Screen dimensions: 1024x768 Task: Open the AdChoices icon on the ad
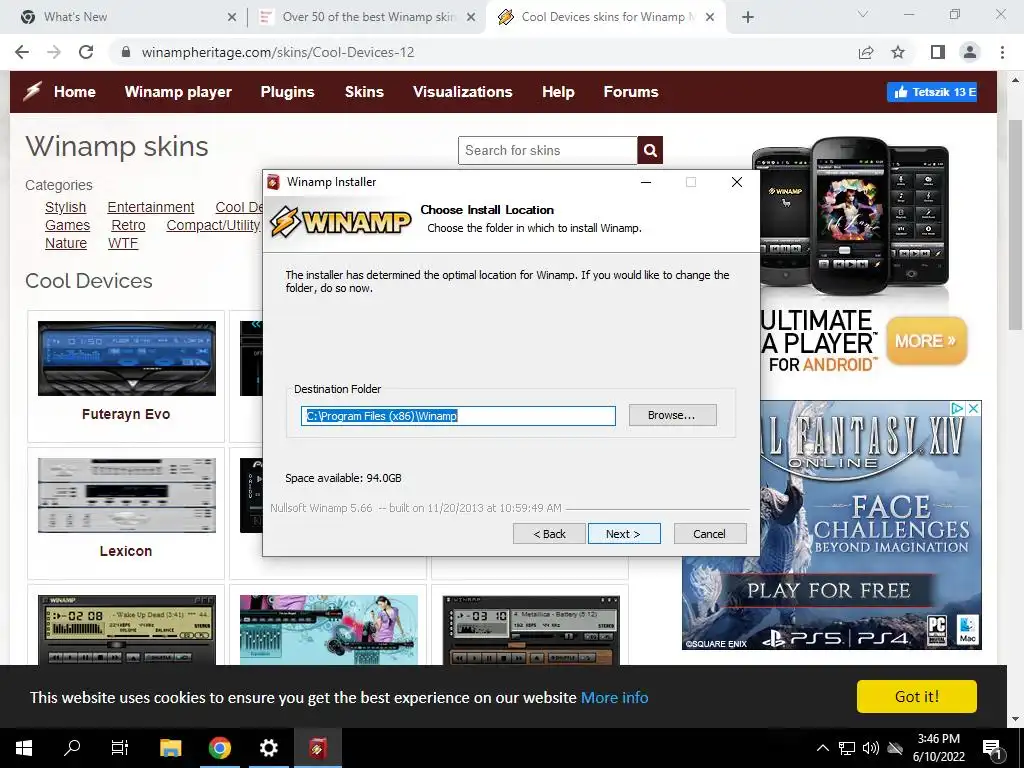click(x=957, y=409)
